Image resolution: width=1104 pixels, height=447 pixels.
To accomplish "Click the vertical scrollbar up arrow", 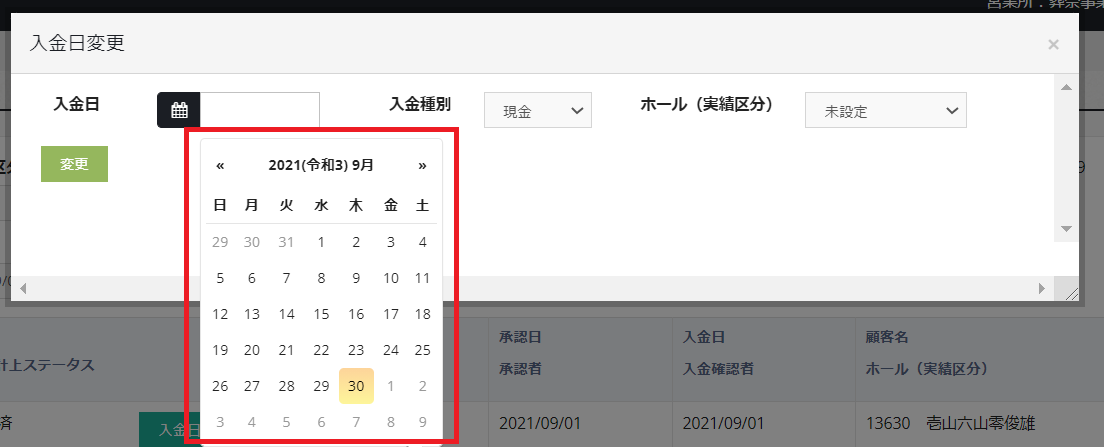I will coord(1066,89).
